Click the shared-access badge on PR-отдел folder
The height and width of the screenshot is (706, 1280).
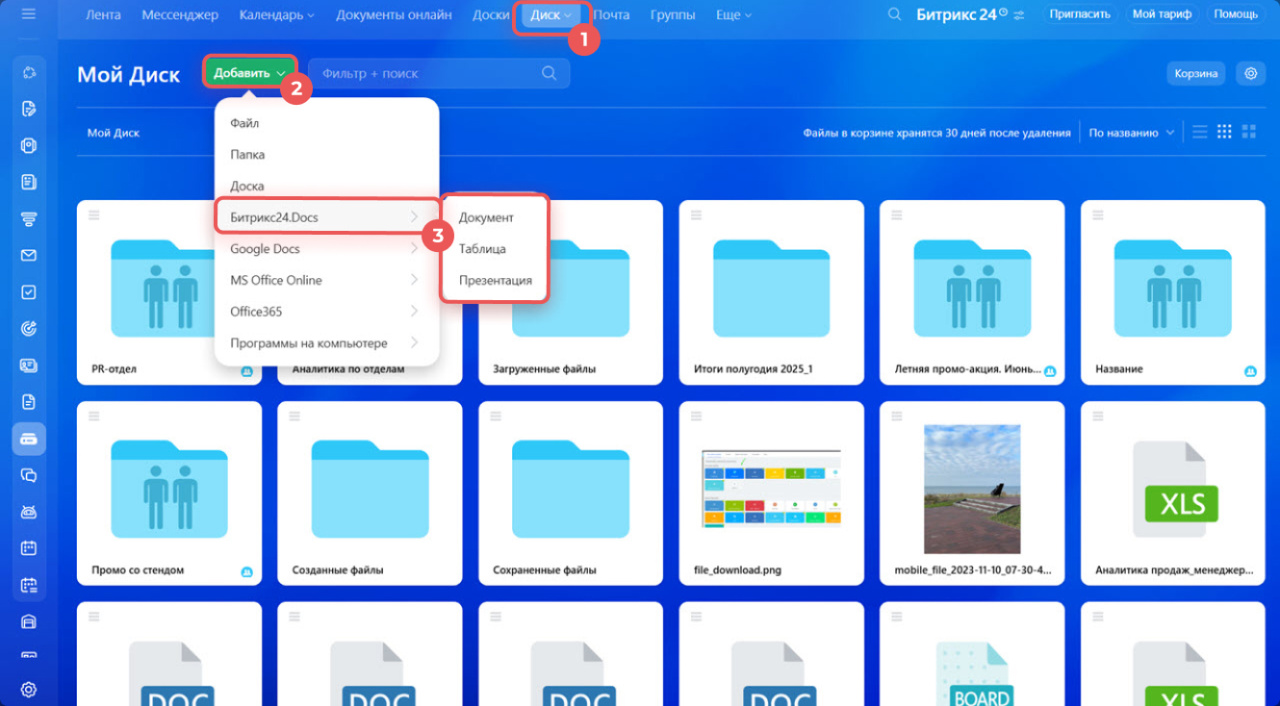pos(247,371)
